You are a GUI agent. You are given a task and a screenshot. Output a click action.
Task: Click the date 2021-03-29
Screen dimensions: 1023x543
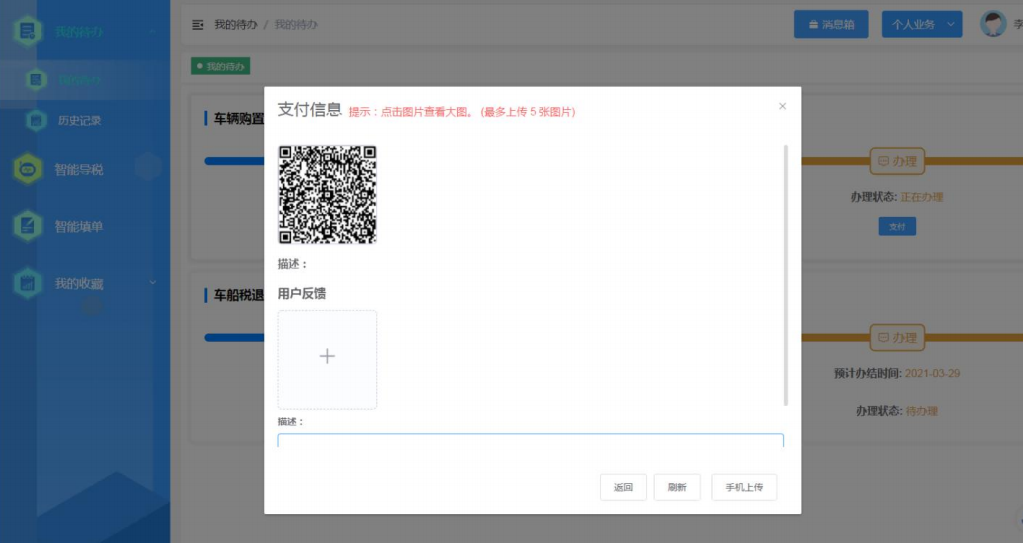(932, 373)
